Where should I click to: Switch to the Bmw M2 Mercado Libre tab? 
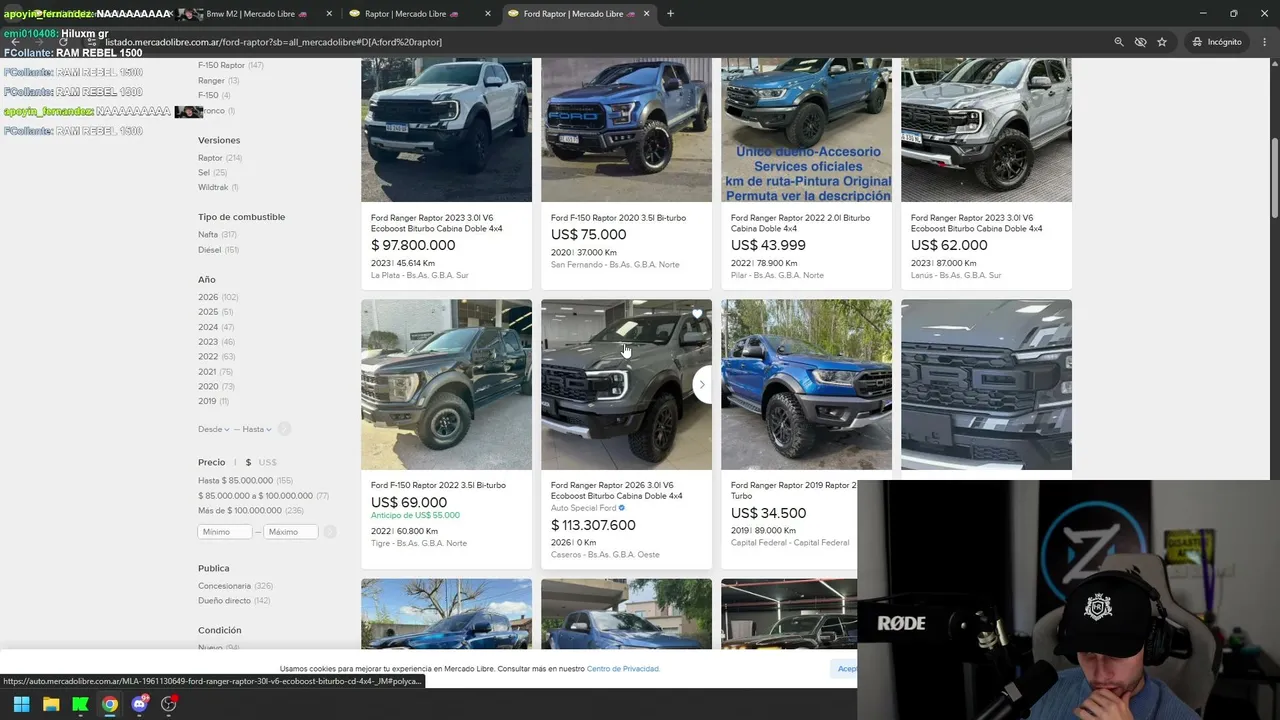click(x=257, y=14)
